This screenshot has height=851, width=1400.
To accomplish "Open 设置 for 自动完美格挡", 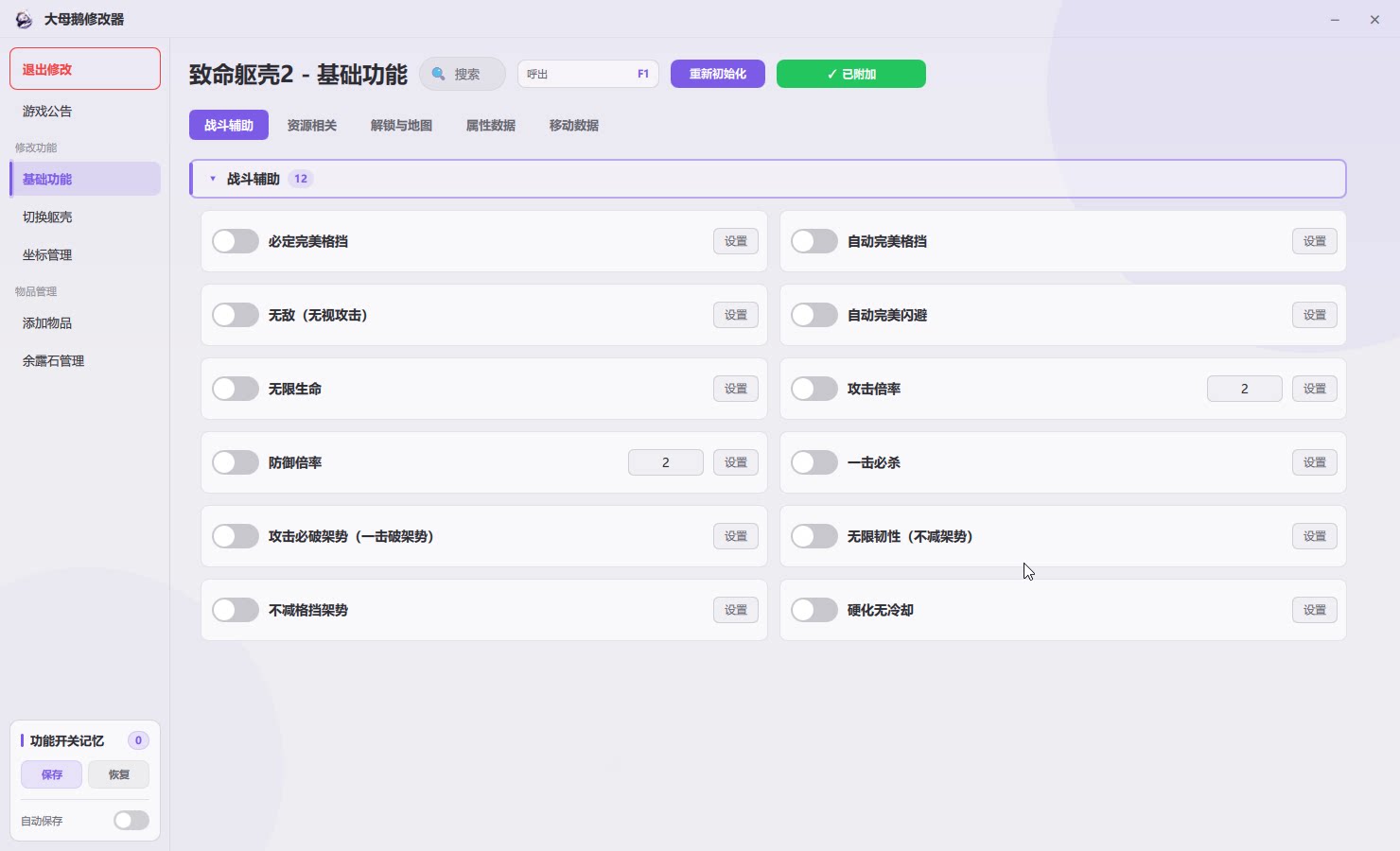I will [x=1315, y=241].
